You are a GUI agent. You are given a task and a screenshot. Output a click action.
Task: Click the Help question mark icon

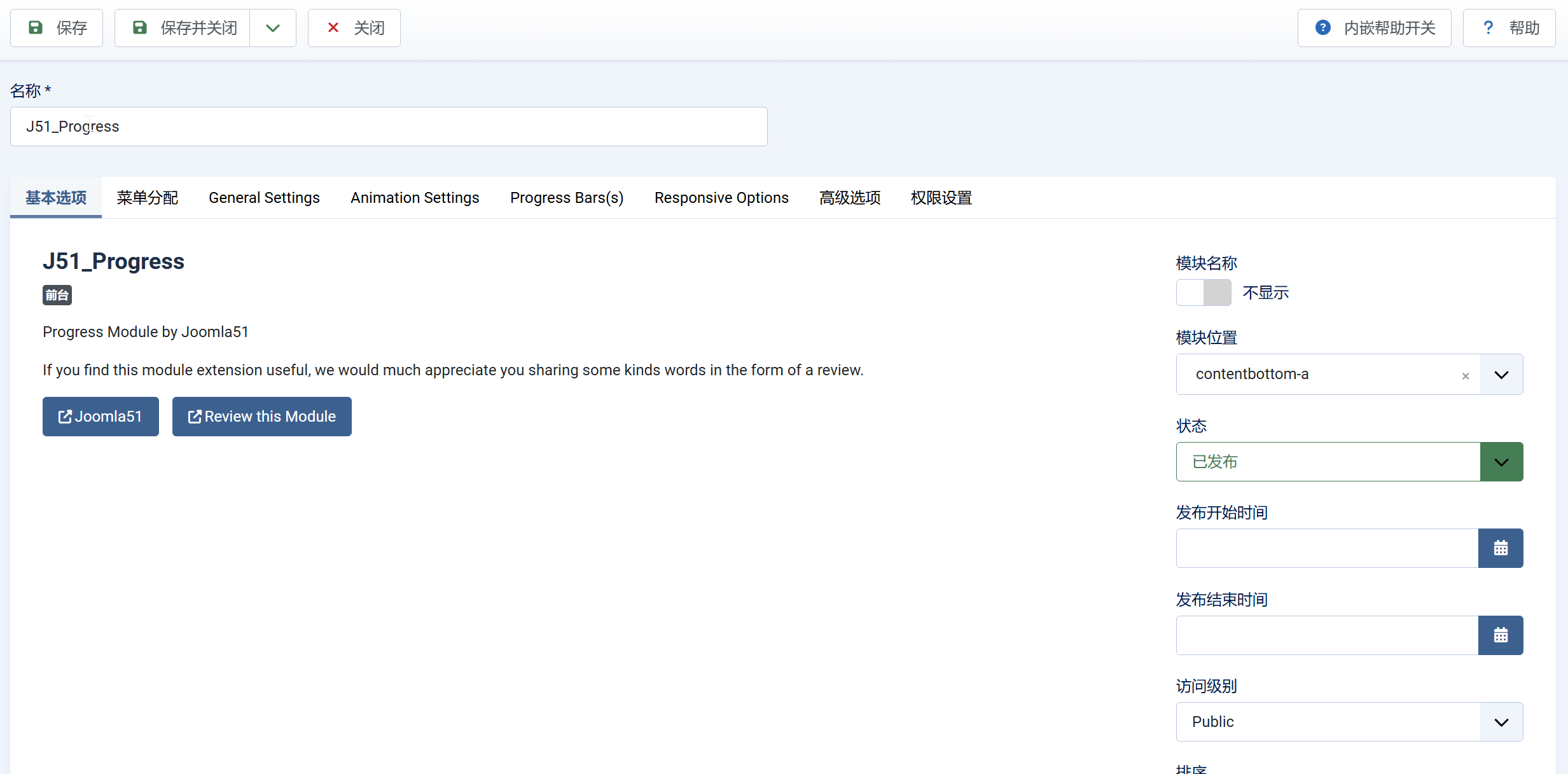[x=1488, y=28]
